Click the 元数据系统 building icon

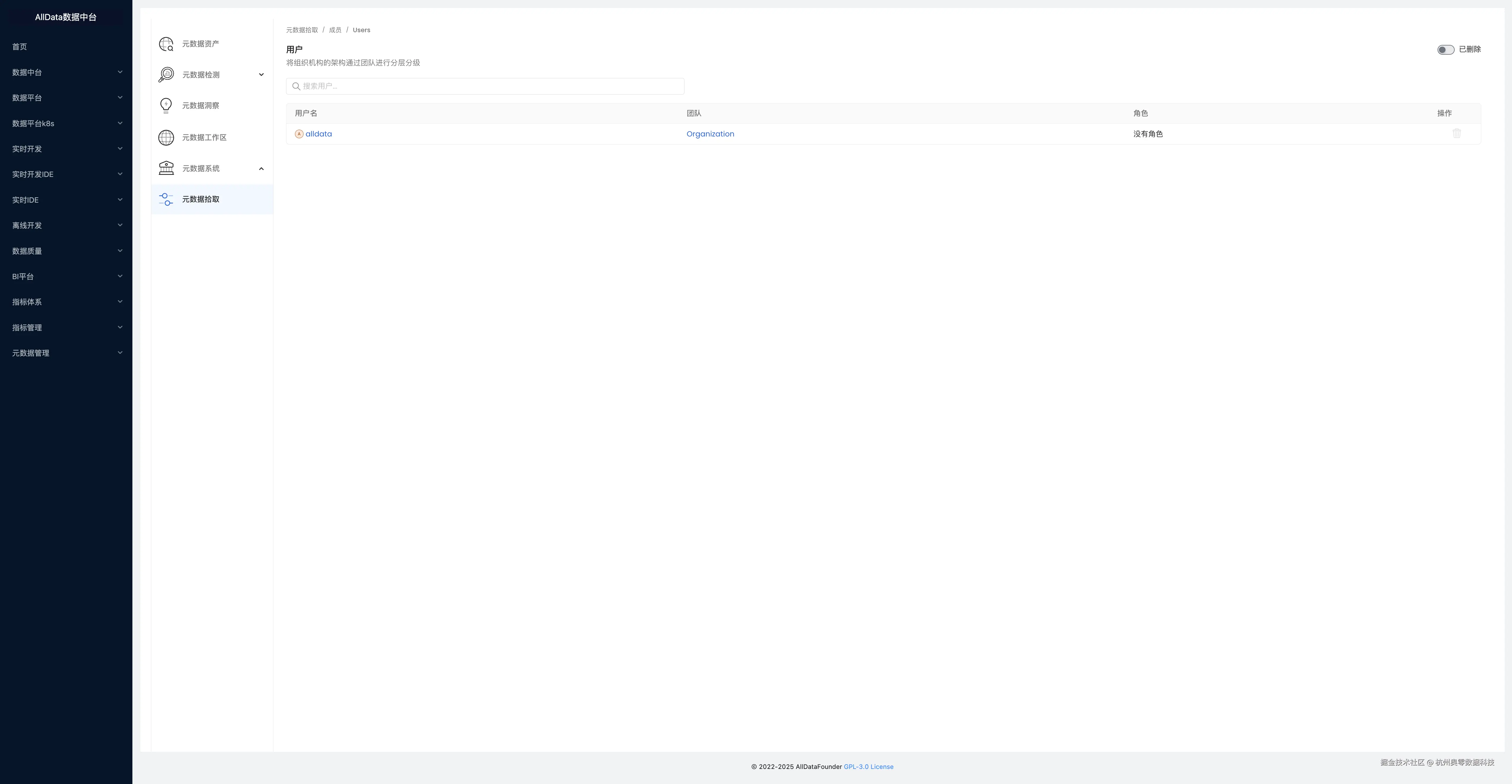166,168
